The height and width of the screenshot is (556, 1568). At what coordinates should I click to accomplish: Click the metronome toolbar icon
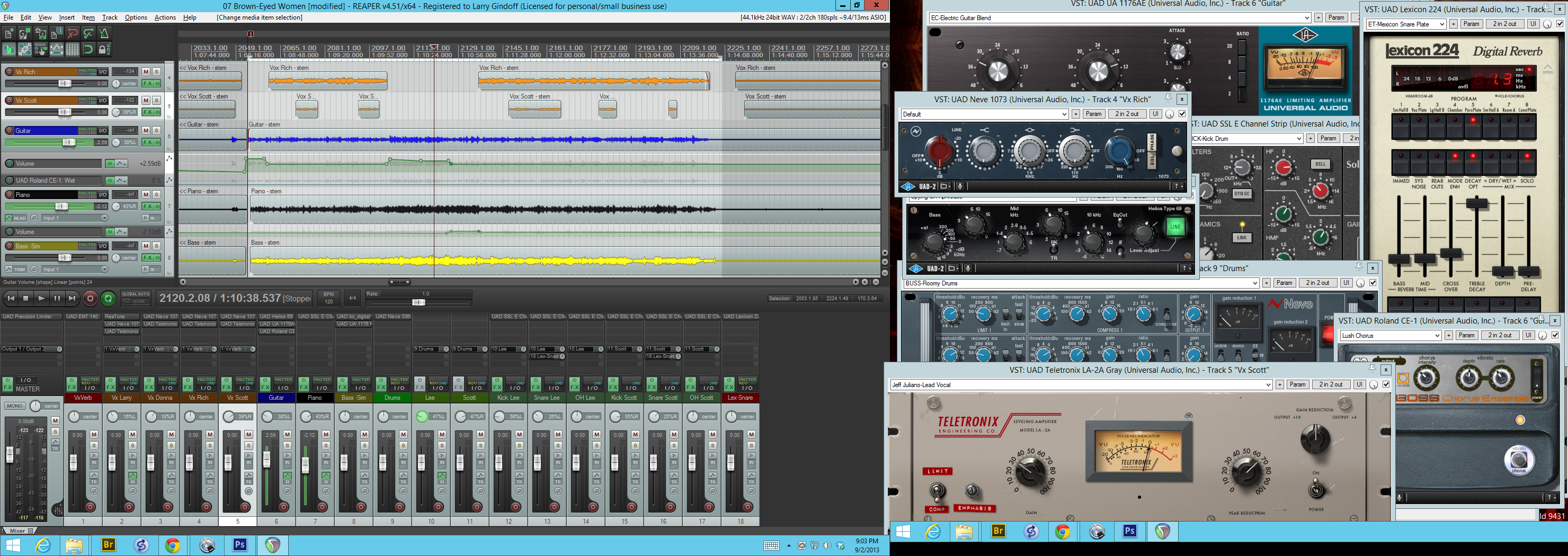104,33
